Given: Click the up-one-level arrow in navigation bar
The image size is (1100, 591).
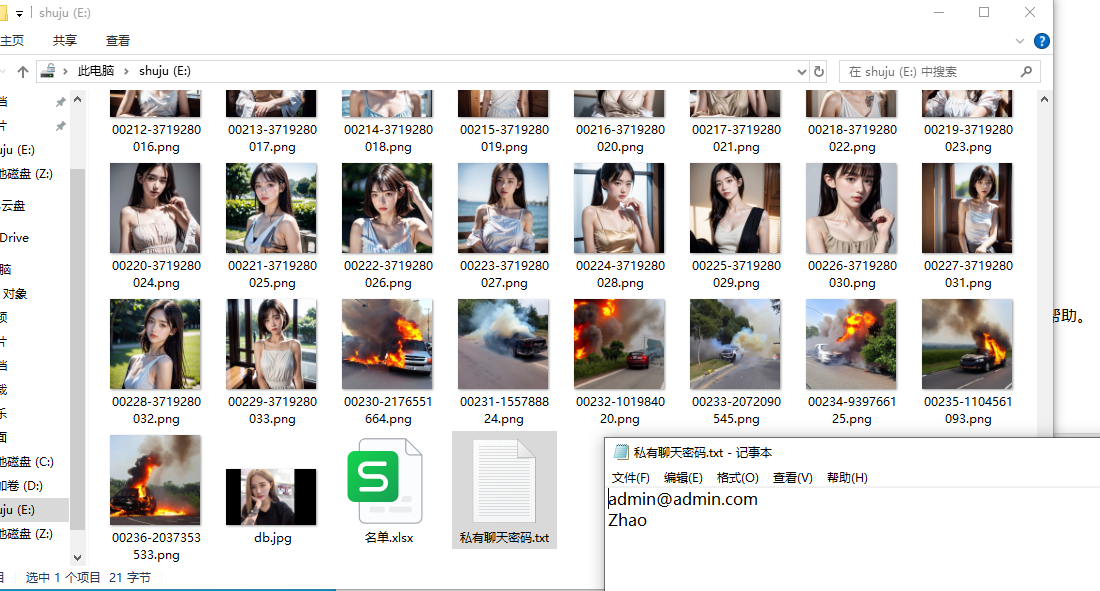Looking at the screenshot, I should click(x=22, y=71).
